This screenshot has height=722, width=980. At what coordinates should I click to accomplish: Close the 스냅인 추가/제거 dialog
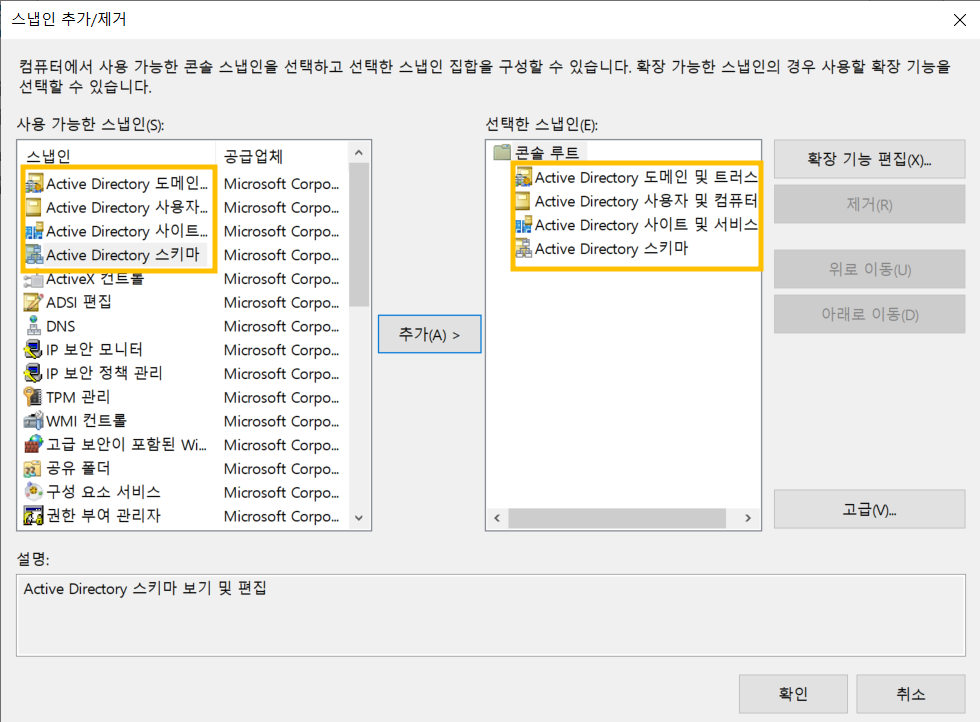pyautogui.click(x=960, y=20)
